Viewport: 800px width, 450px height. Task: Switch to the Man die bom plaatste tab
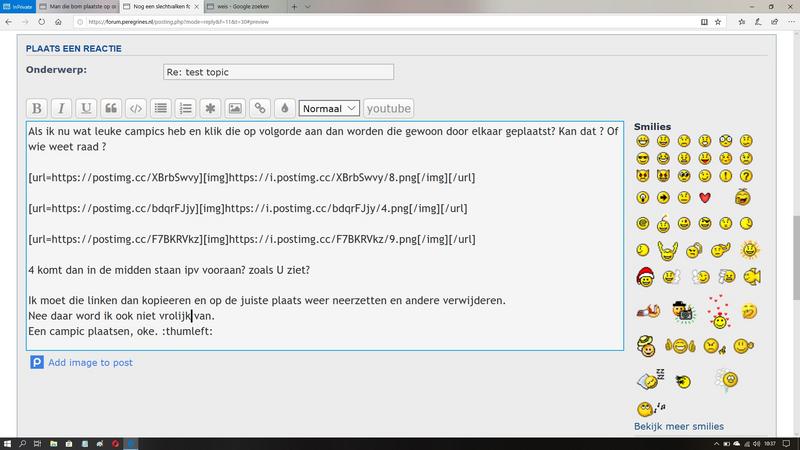[78, 7]
